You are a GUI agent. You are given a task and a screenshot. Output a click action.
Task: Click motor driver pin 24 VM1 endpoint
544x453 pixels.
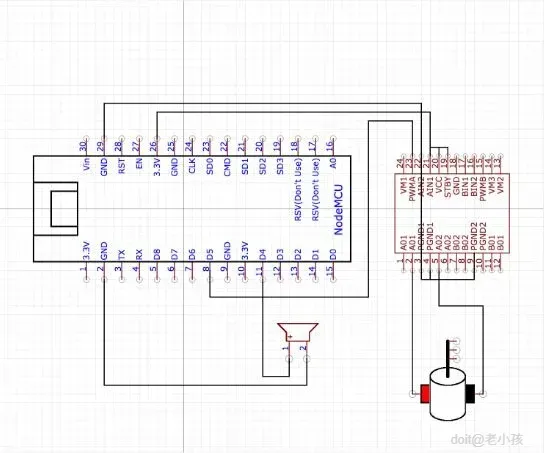(x=403, y=156)
